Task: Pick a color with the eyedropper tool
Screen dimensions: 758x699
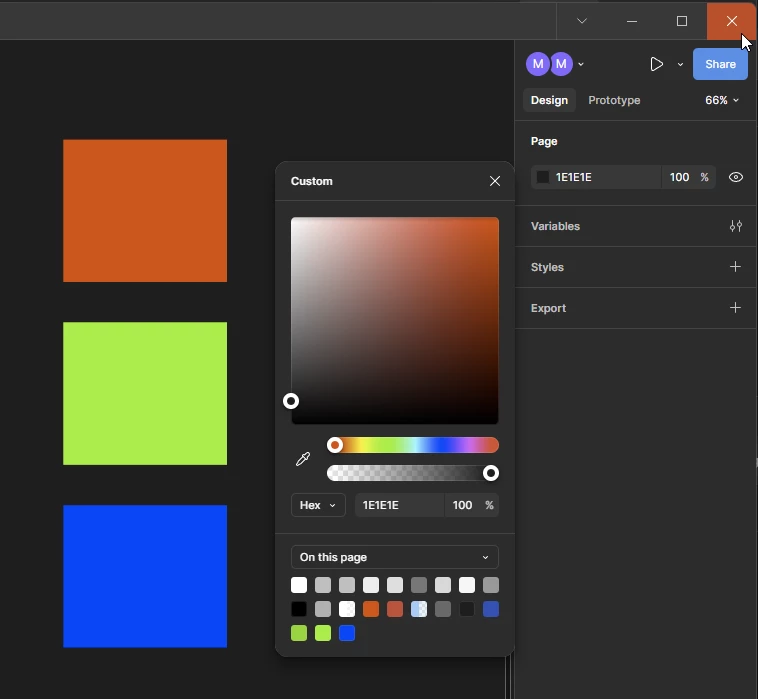Action: [303, 459]
